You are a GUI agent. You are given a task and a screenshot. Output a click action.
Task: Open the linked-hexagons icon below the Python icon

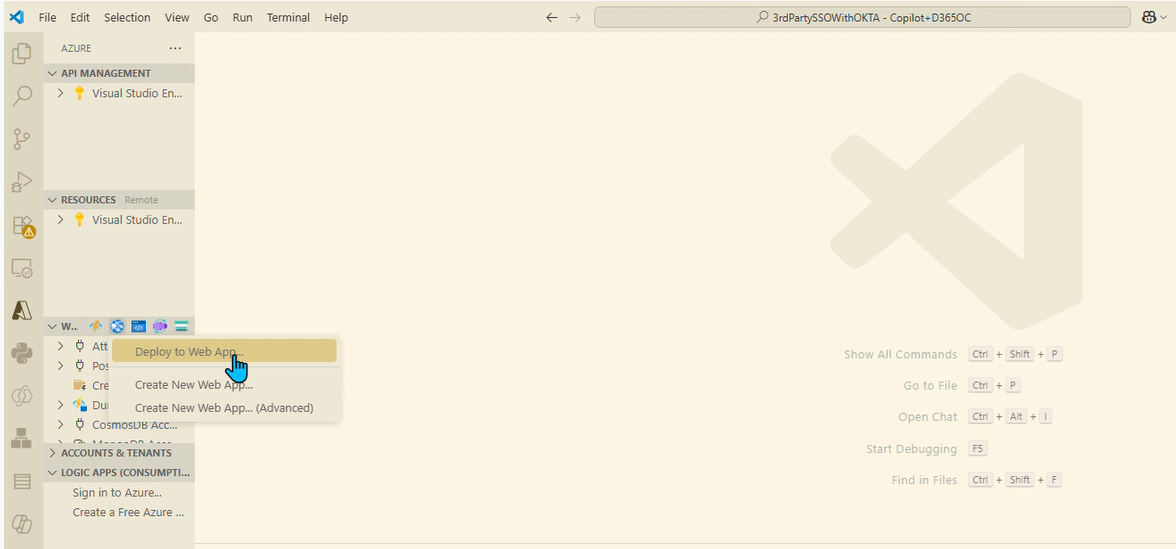coord(22,396)
